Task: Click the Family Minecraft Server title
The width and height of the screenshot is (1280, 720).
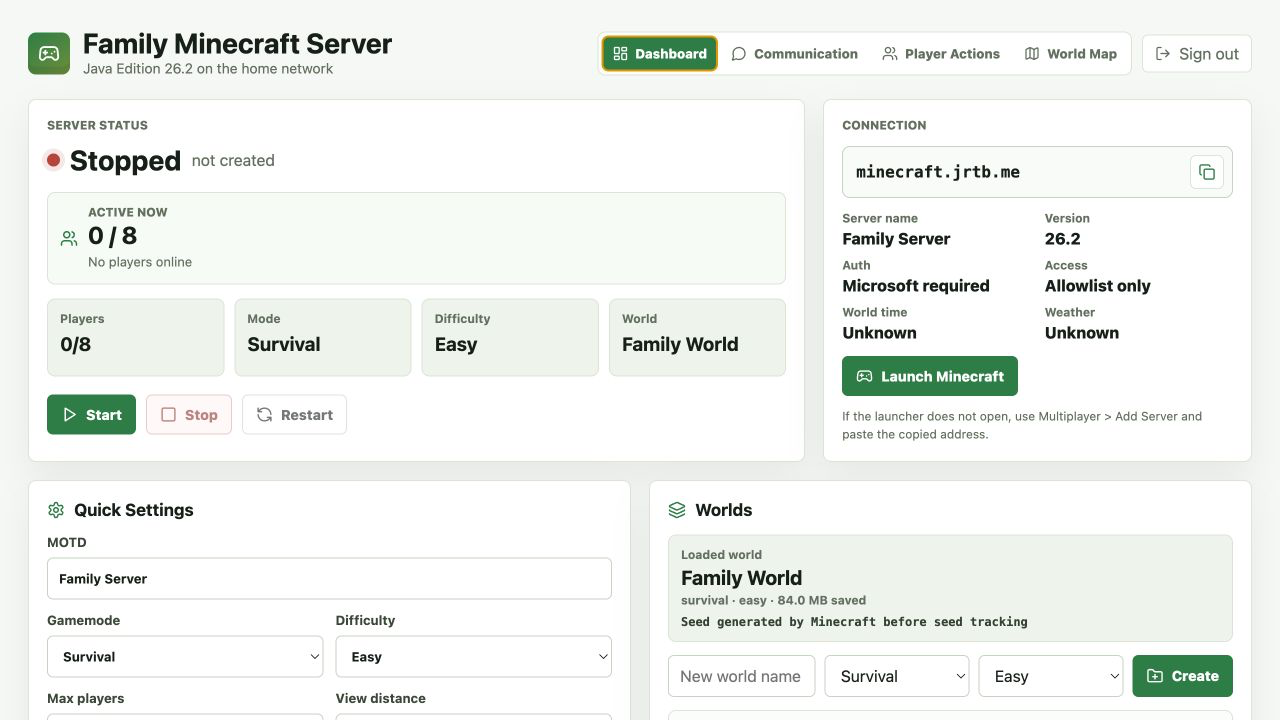Action: point(237,44)
